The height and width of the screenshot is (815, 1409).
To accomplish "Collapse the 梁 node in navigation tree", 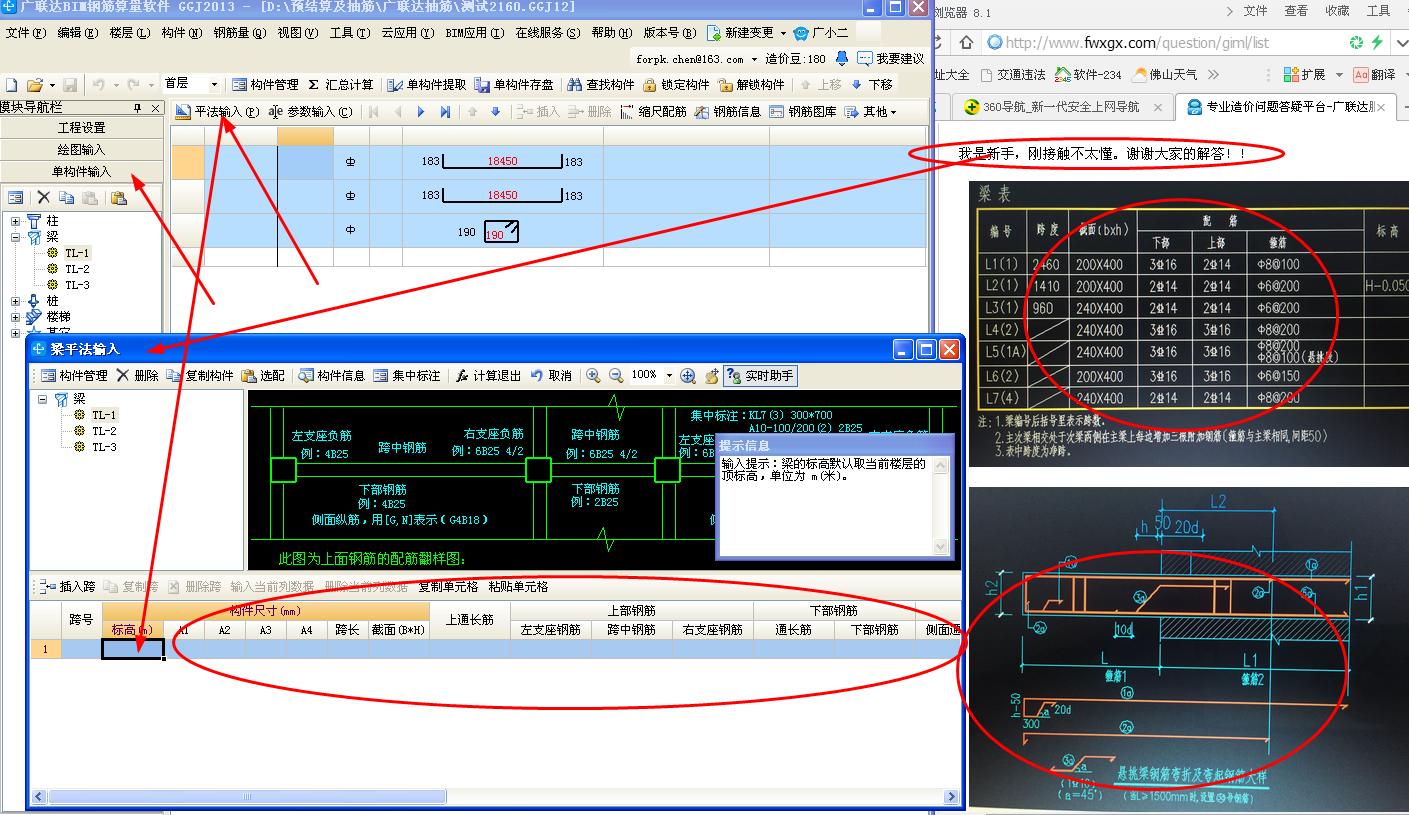I will pyautogui.click(x=16, y=237).
